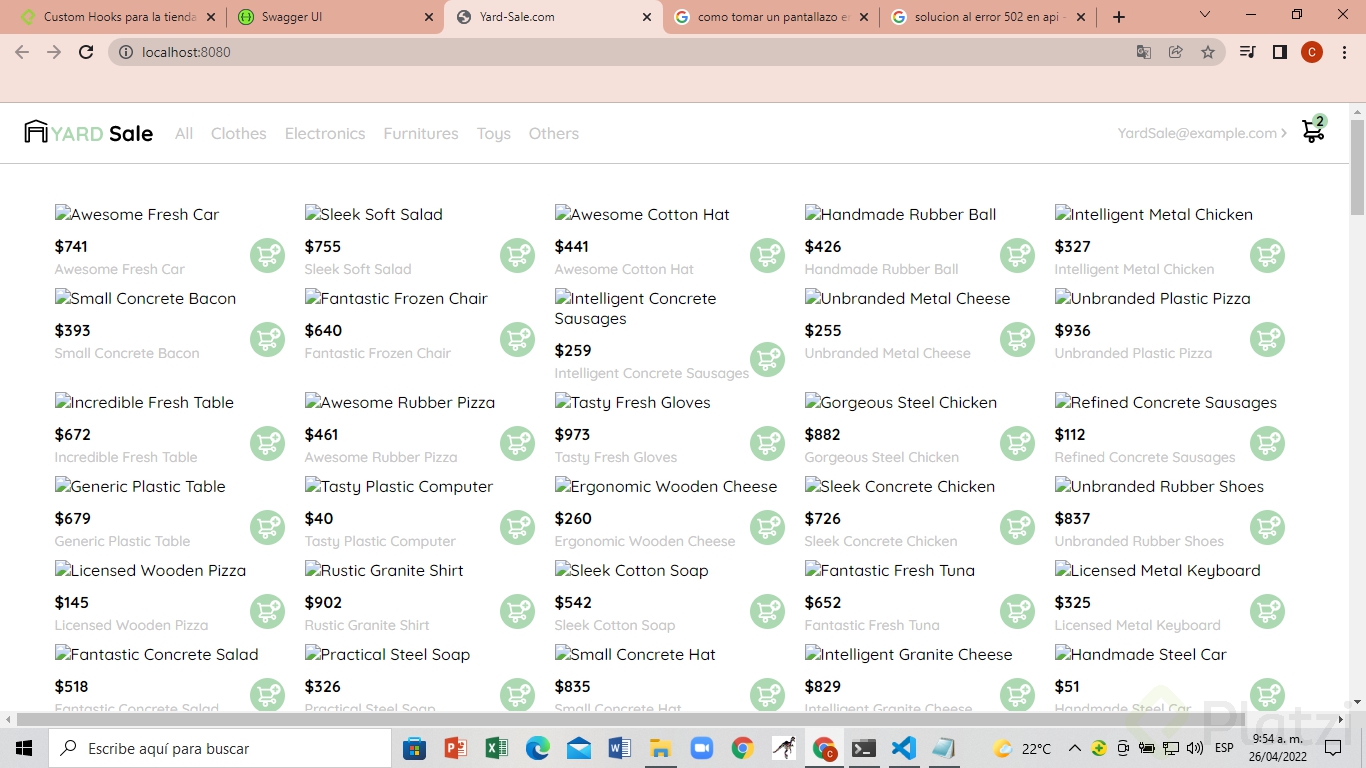
Task: Add Gorgeous Steel Chicken to cart
Action: click(x=1017, y=444)
